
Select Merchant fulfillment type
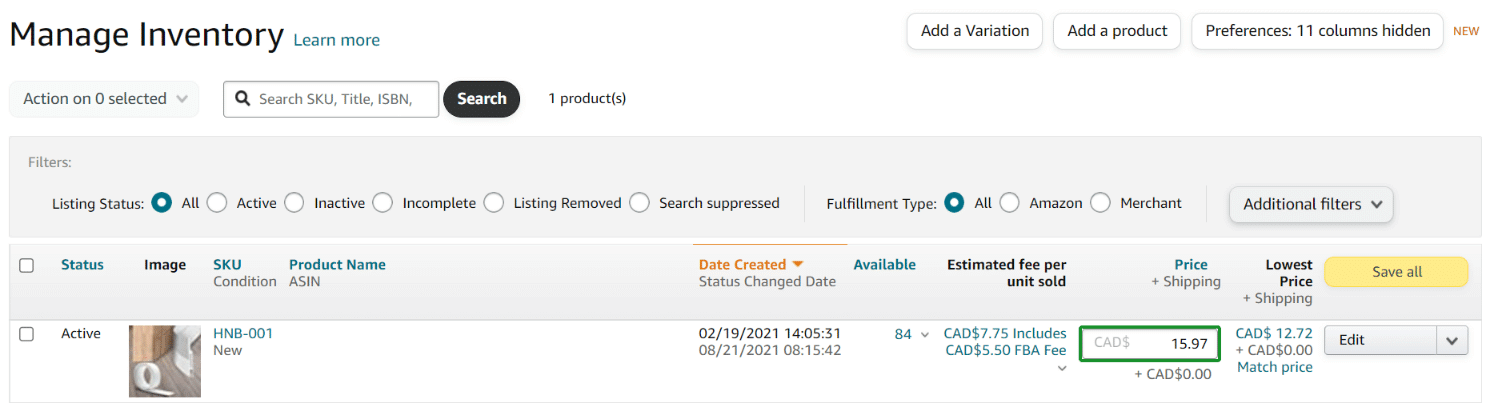(1100, 203)
